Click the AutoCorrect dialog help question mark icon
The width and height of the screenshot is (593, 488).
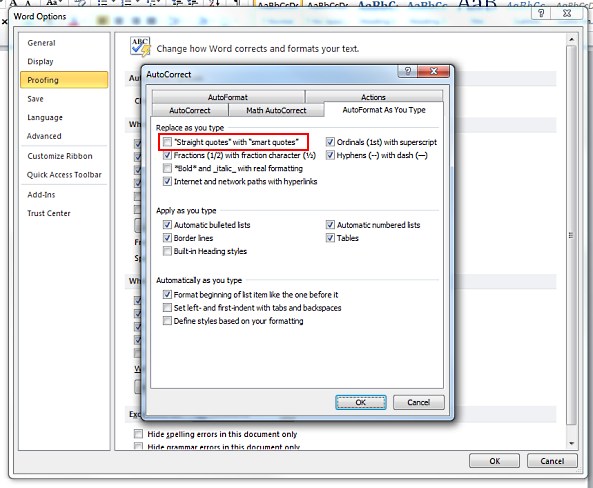[x=408, y=71]
